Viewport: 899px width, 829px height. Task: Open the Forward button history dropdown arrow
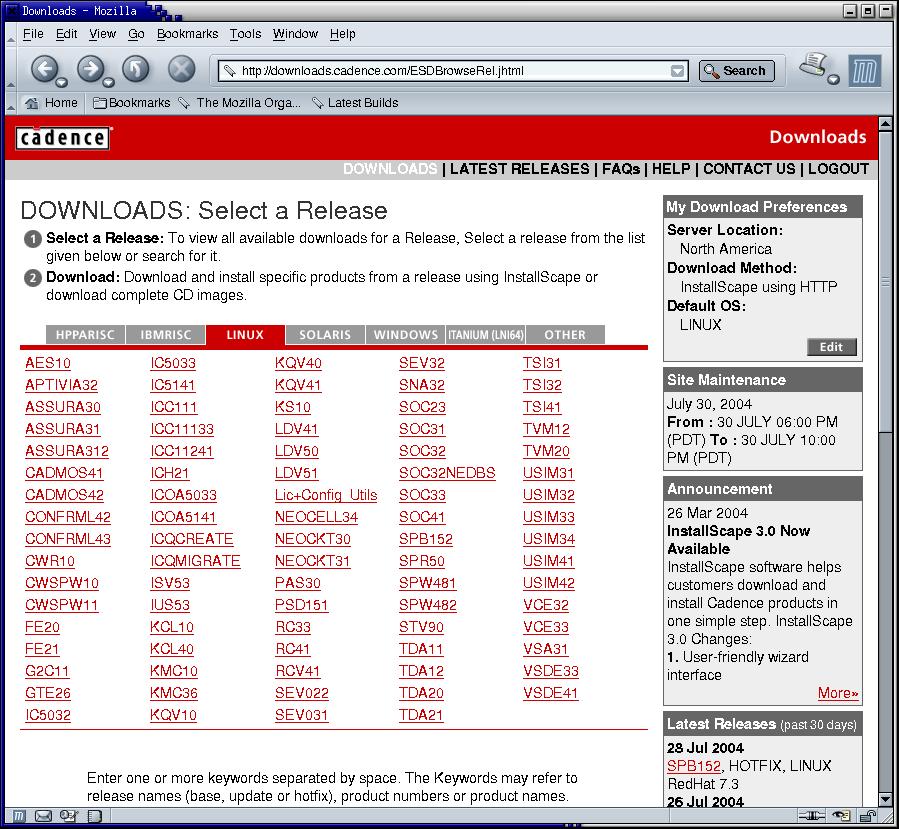pos(109,82)
